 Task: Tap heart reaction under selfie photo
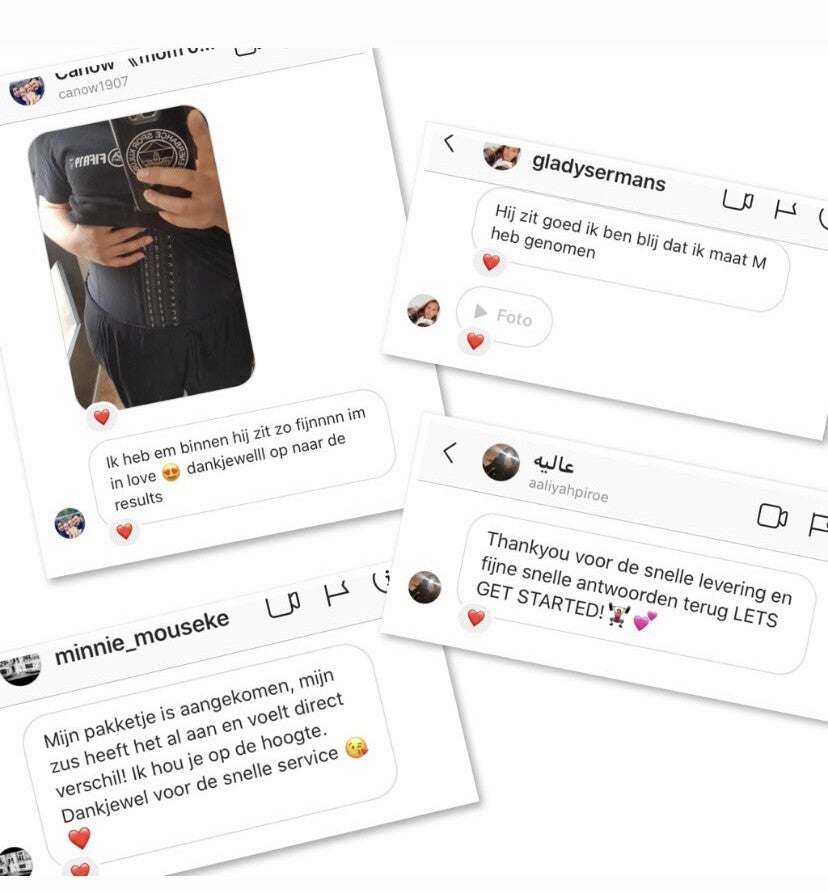coord(102,417)
